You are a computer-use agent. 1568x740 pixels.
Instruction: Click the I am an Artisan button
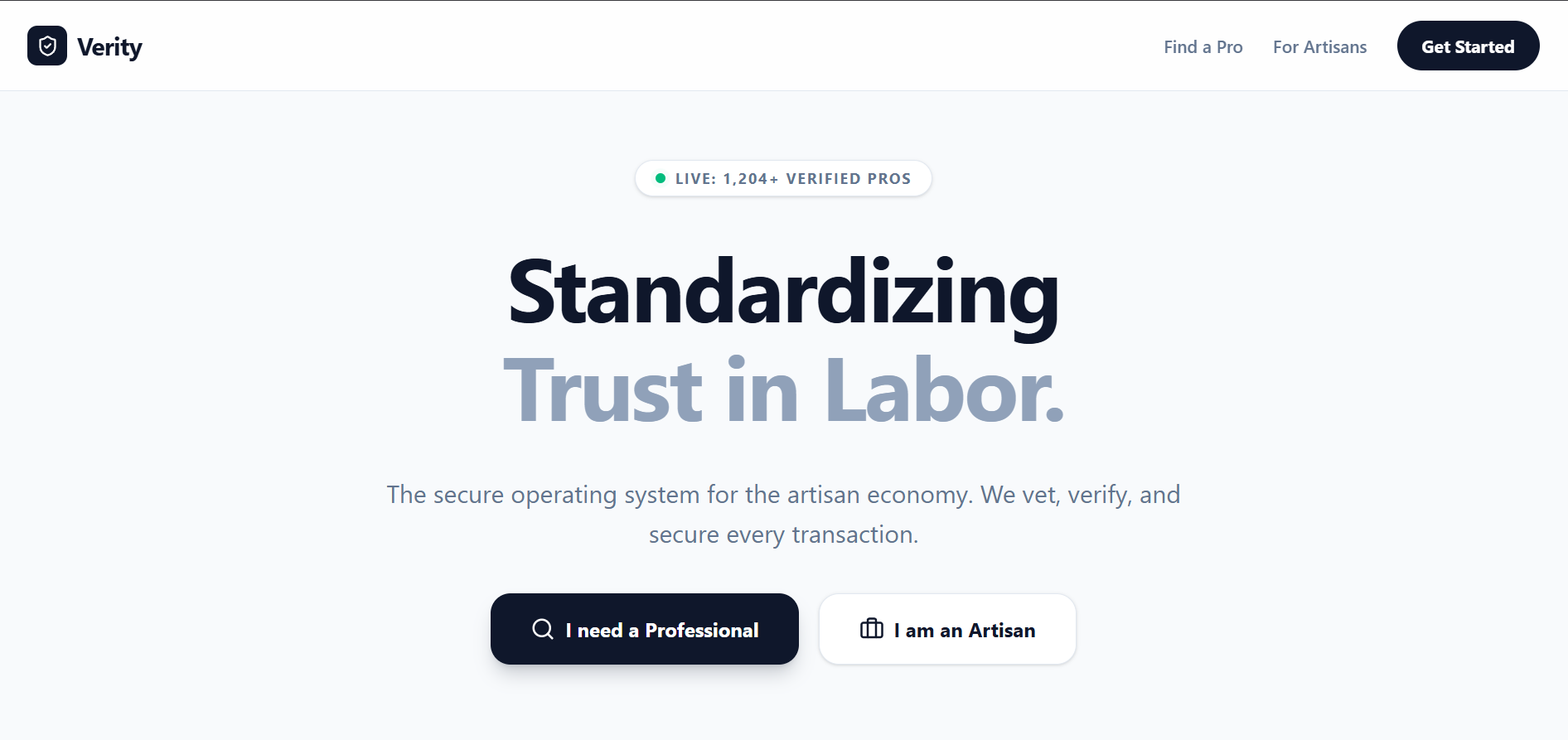coord(946,629)
